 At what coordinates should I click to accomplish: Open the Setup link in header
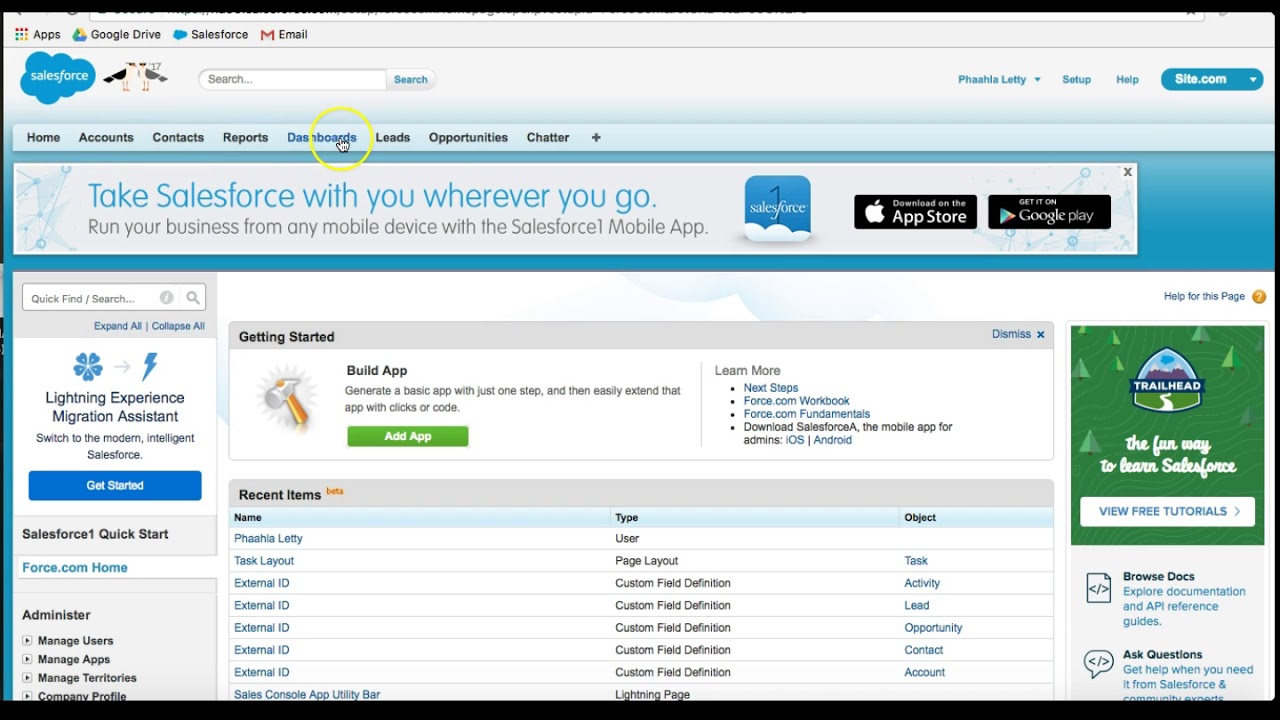coord(1076,80)
